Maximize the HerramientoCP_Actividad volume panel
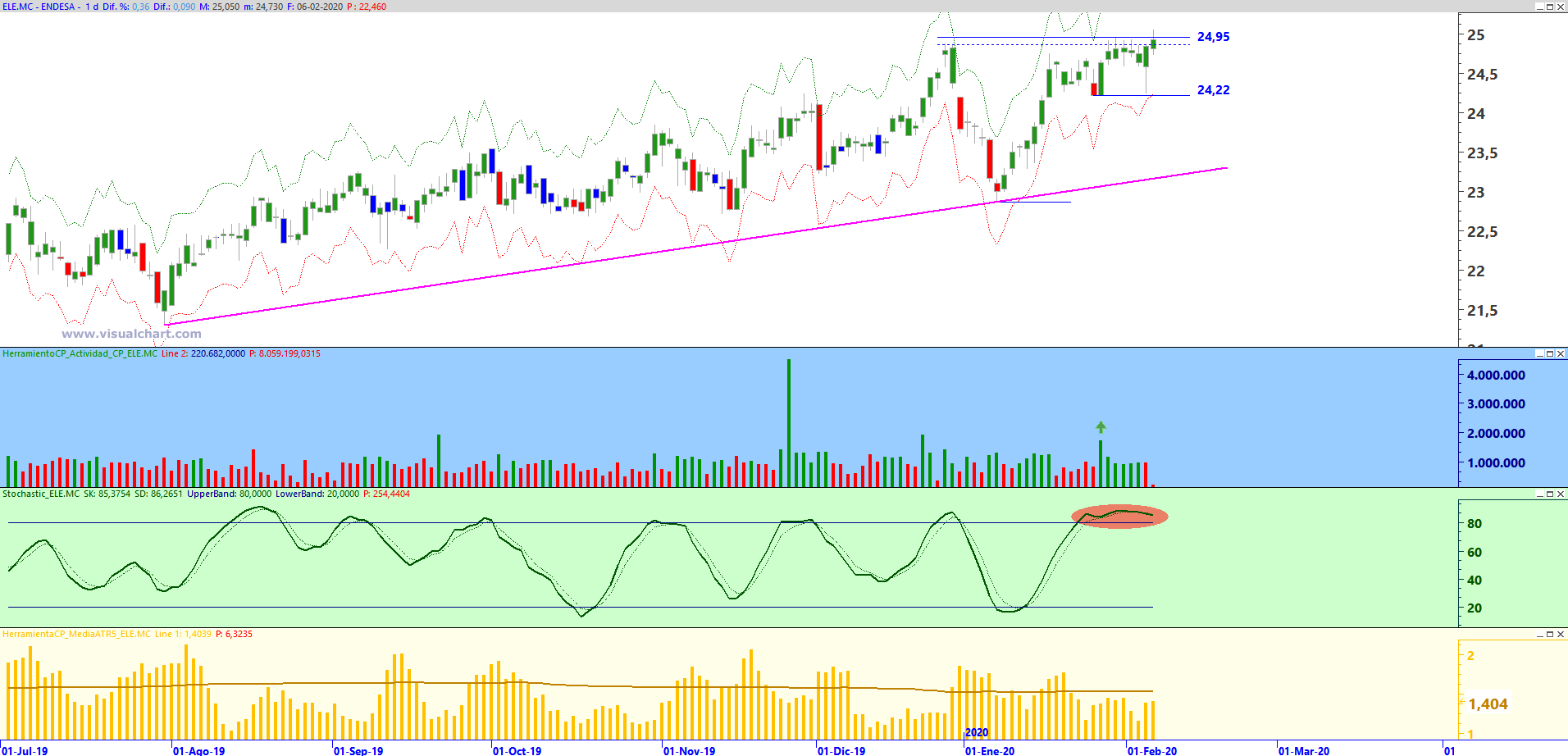1568x756 pixels. (1550, 353)
